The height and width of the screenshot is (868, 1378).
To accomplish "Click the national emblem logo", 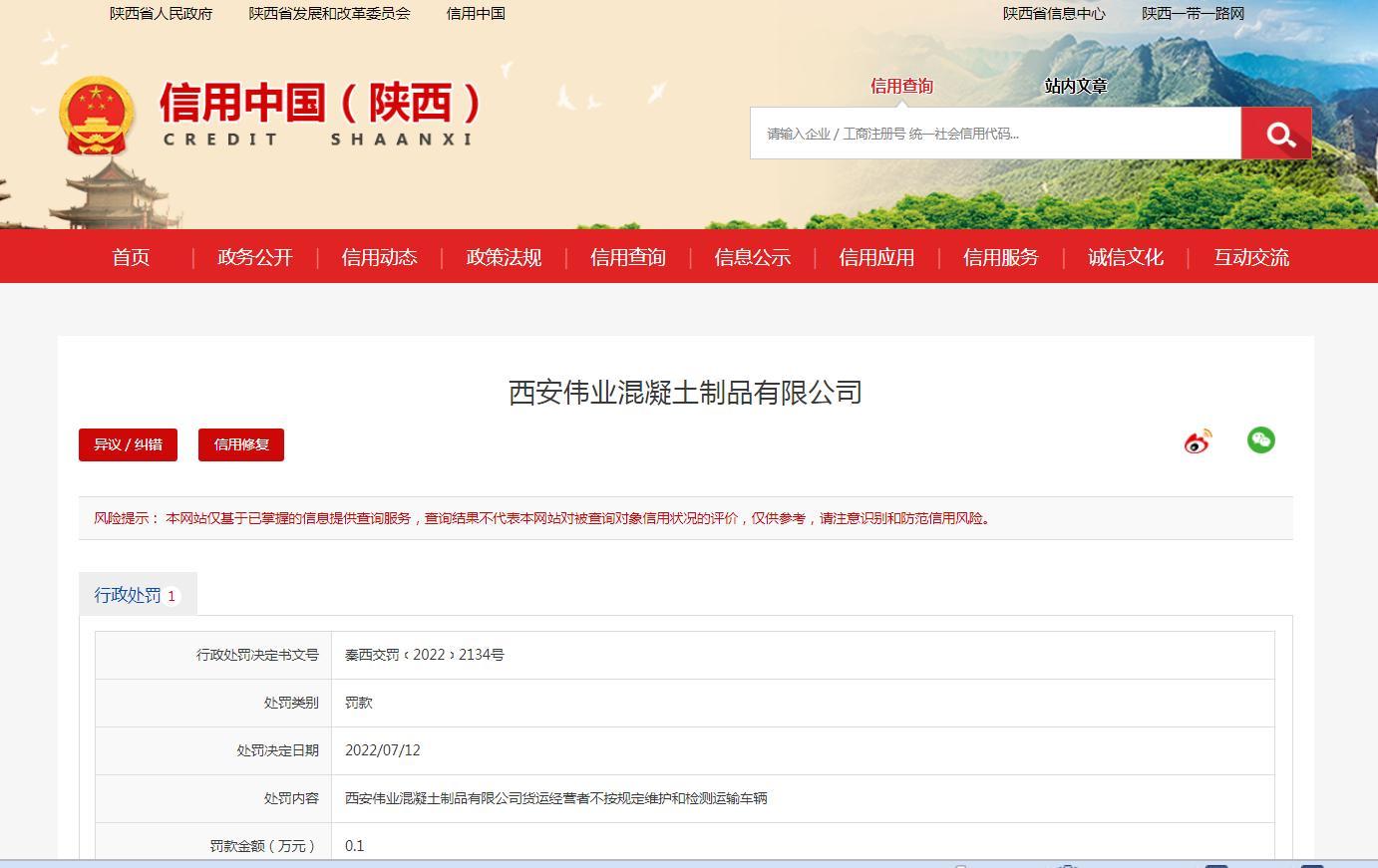I will pos(96,115).
